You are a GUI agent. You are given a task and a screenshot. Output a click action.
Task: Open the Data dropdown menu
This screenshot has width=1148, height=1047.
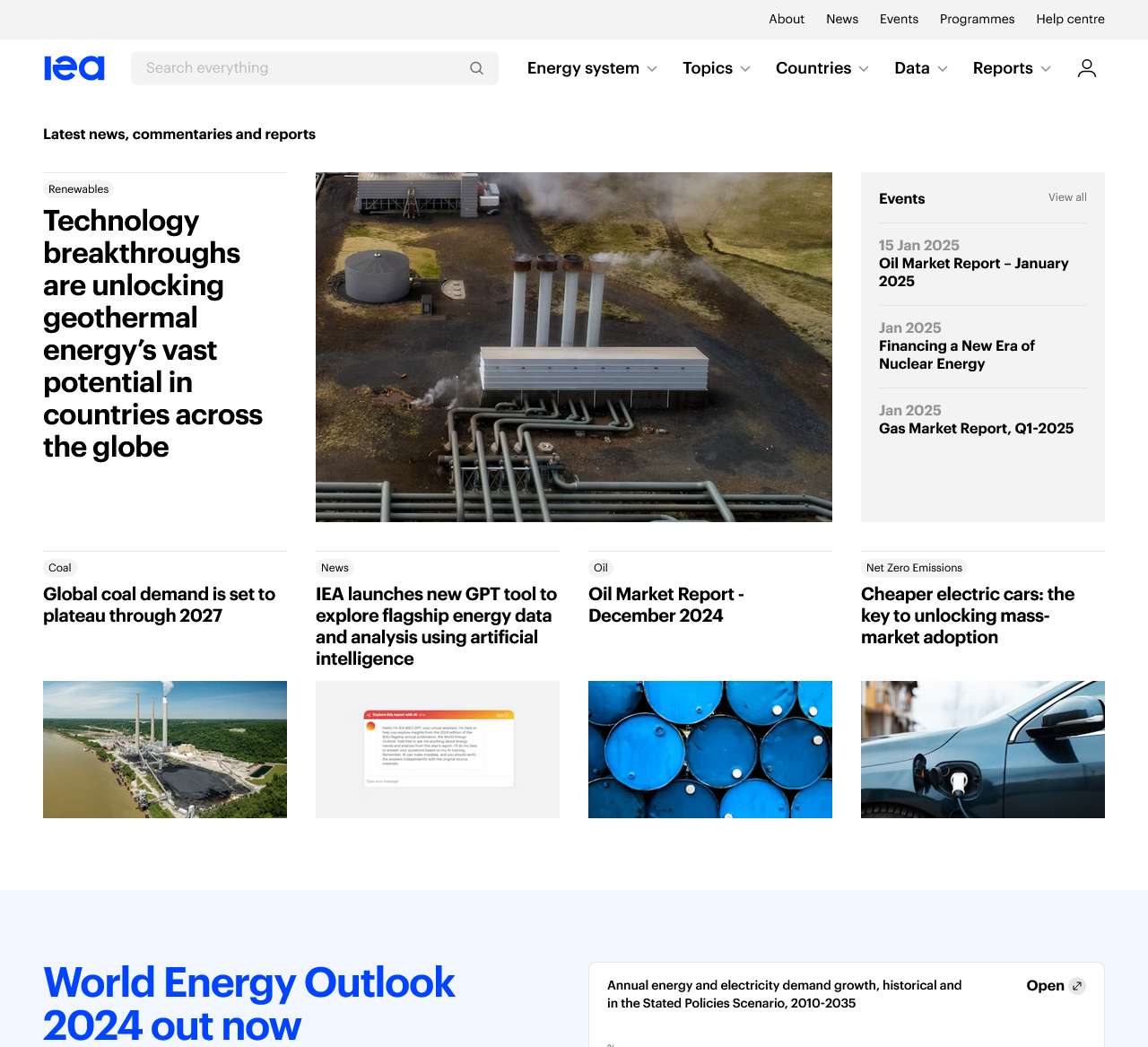pyautogui.click(x=920, y=67)
